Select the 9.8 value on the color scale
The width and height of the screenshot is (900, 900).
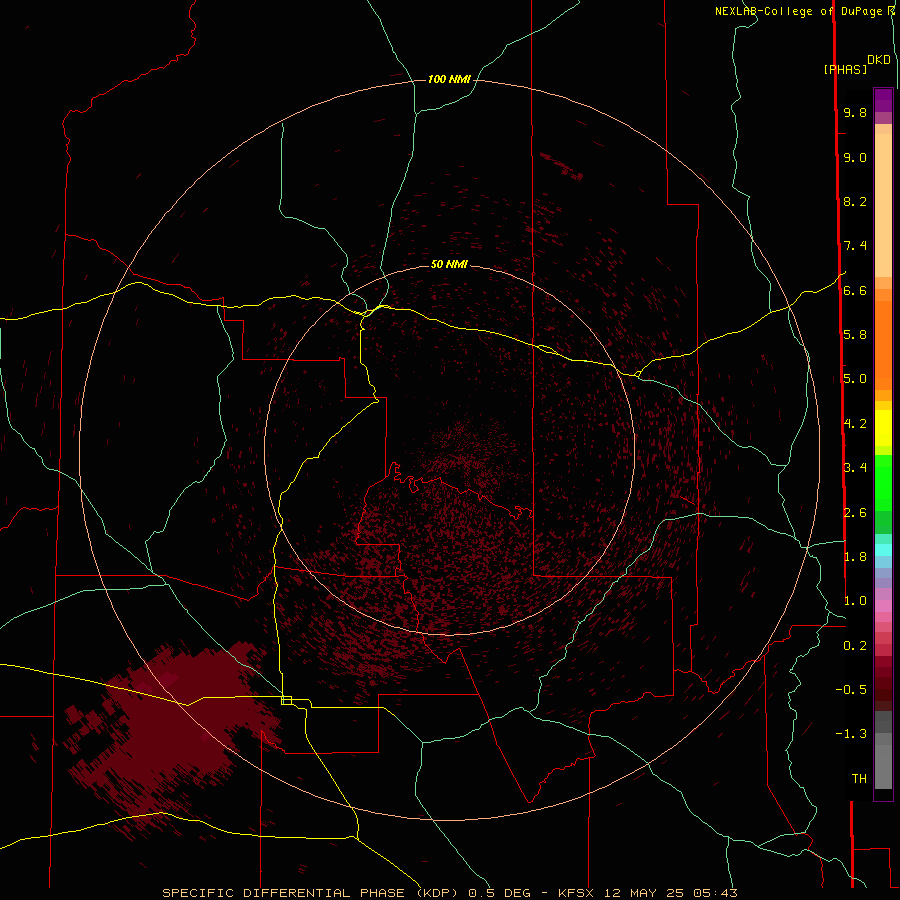click(x=855, y=112)
